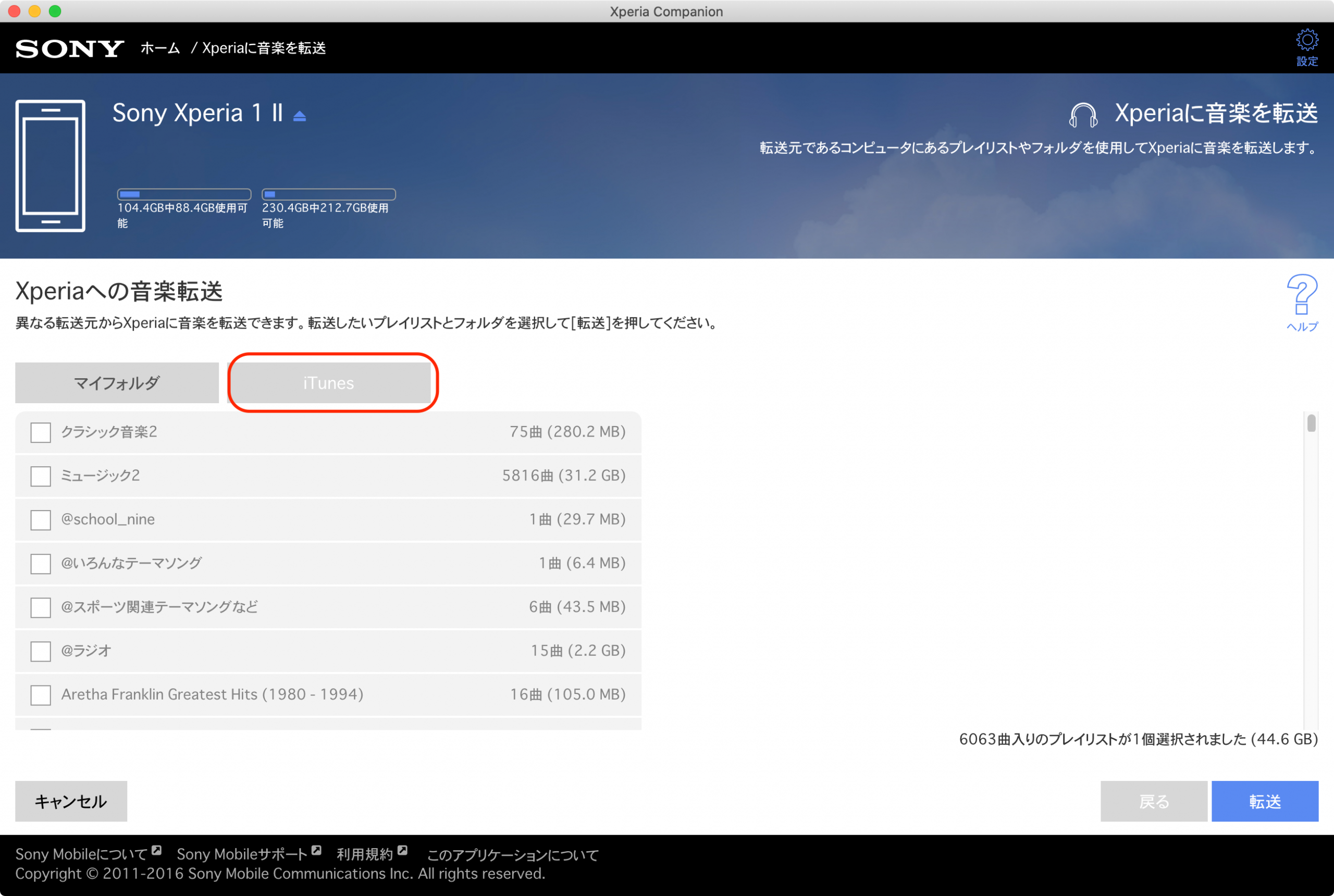
Task: Select the @いろんなテーマソング checkbox
Action: [41, 564]
